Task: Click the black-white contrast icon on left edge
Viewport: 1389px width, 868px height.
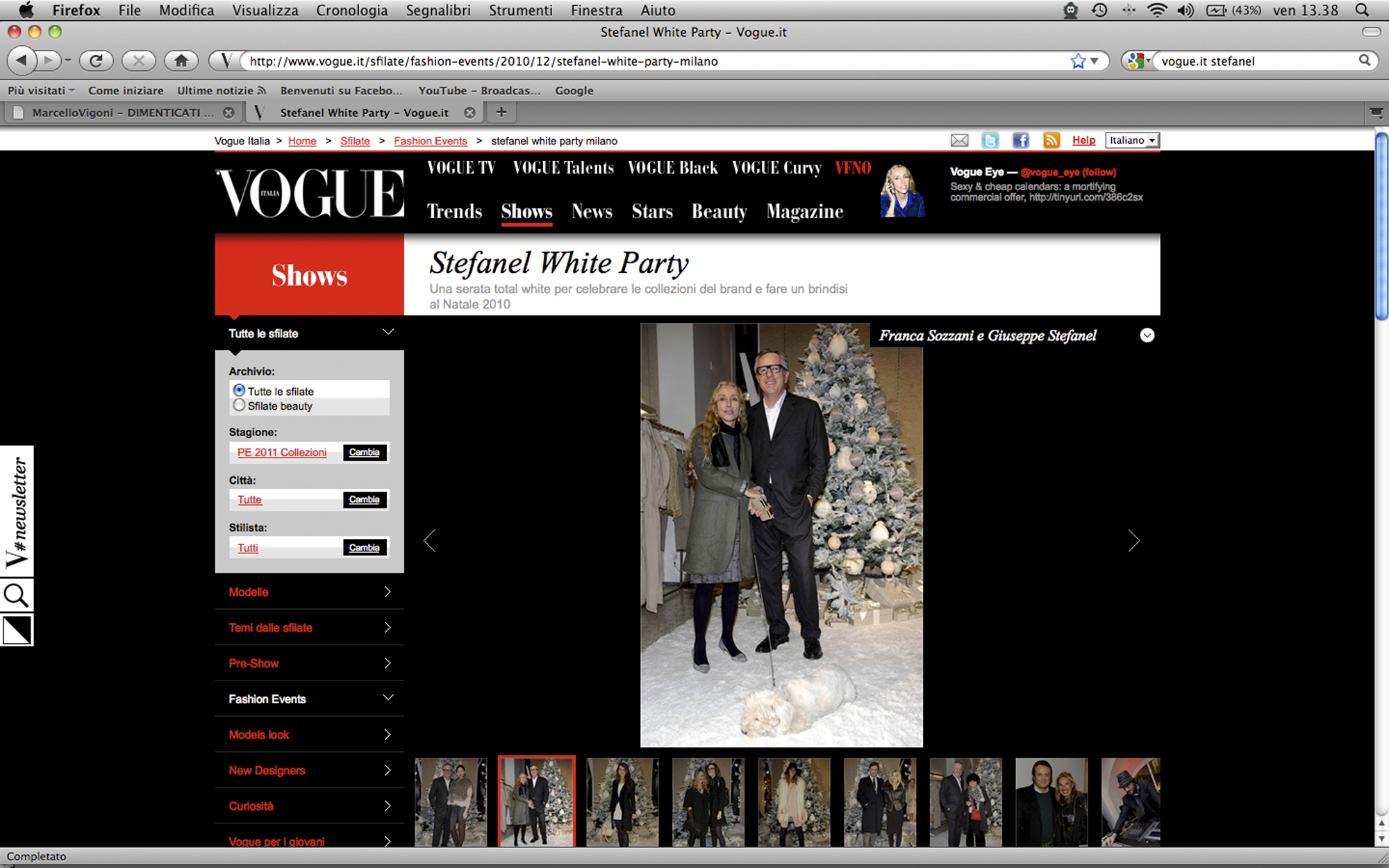Action: coord(16,630)
